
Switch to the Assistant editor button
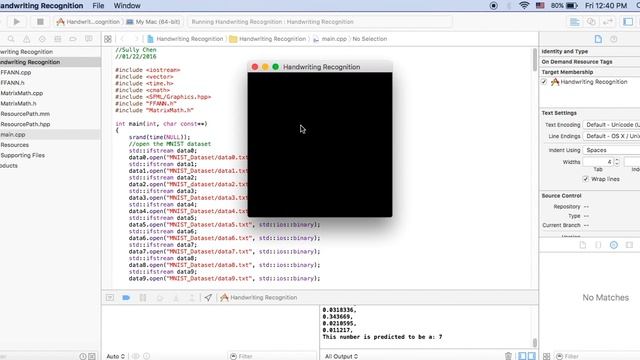(x=591, y=22)
